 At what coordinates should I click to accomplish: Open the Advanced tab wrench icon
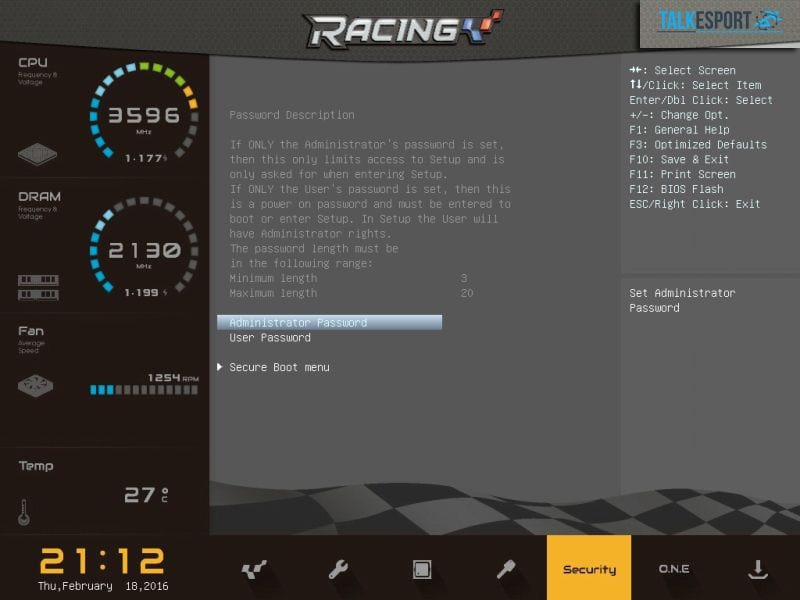click(338, 569)
